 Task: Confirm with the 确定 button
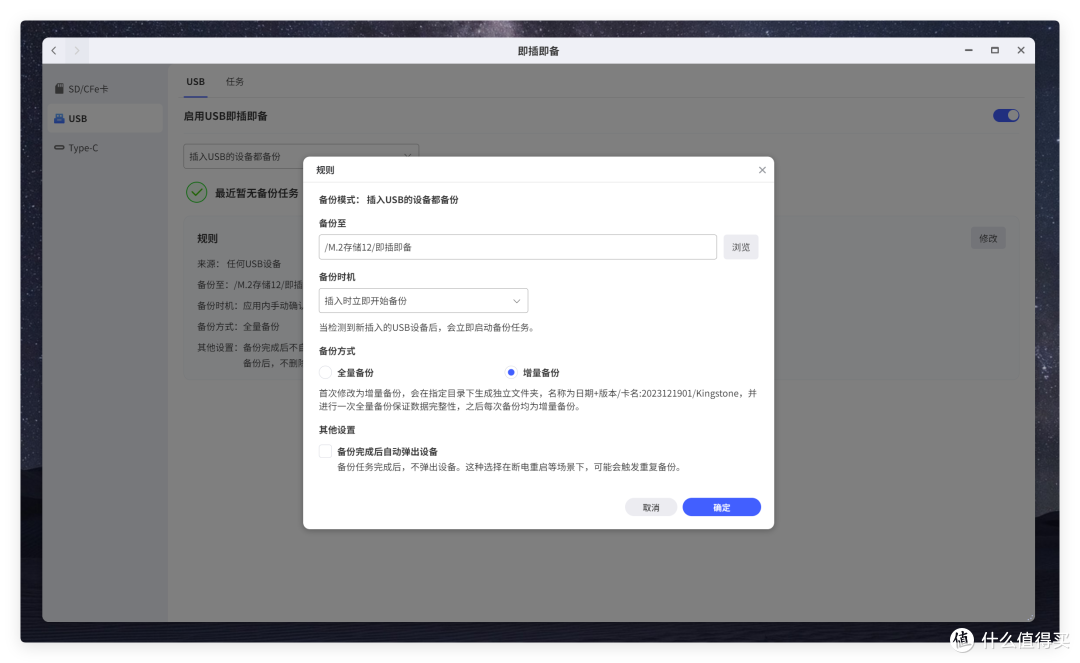(x=721, y=507)
